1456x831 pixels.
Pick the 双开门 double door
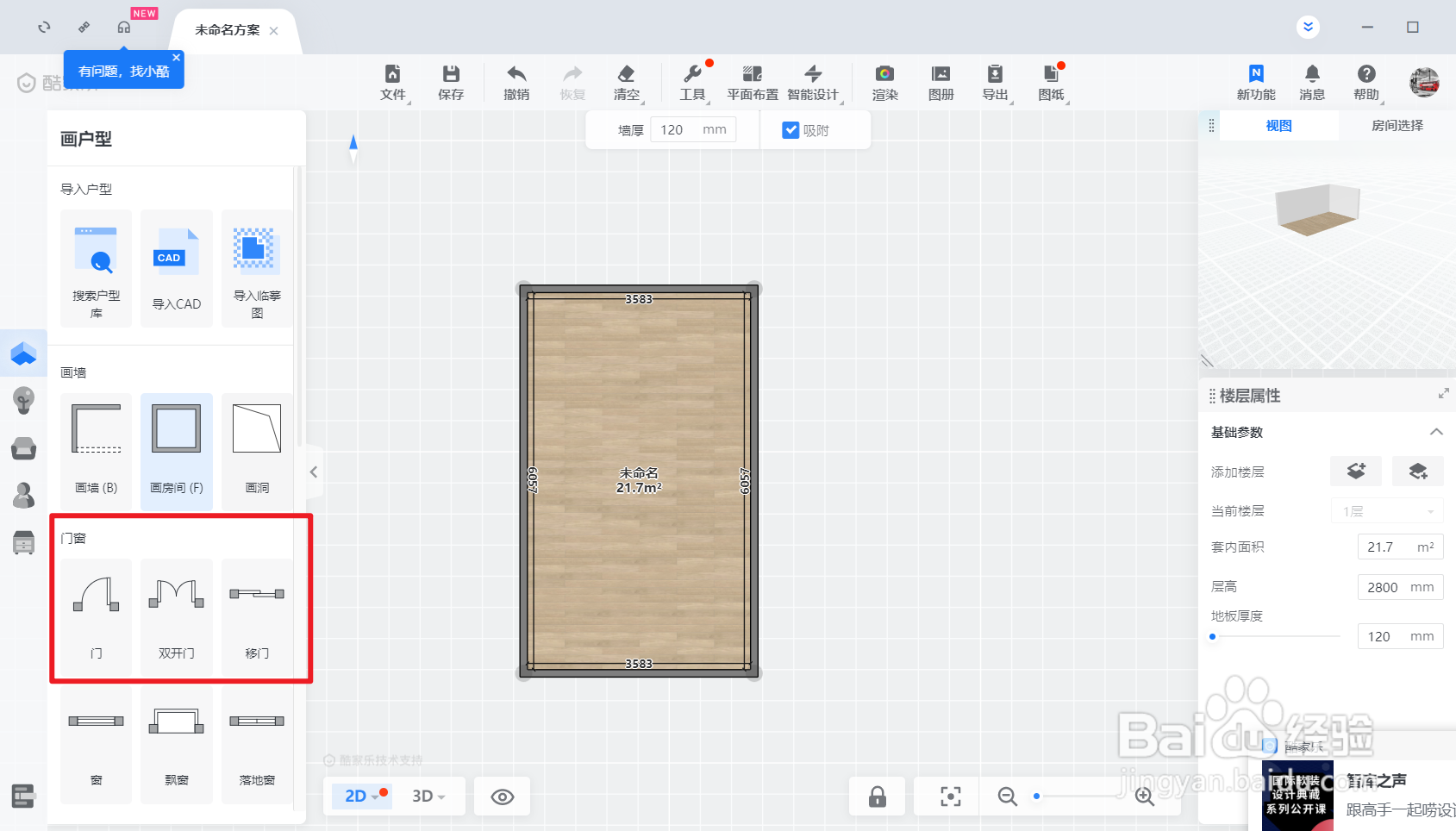[177, 616]
